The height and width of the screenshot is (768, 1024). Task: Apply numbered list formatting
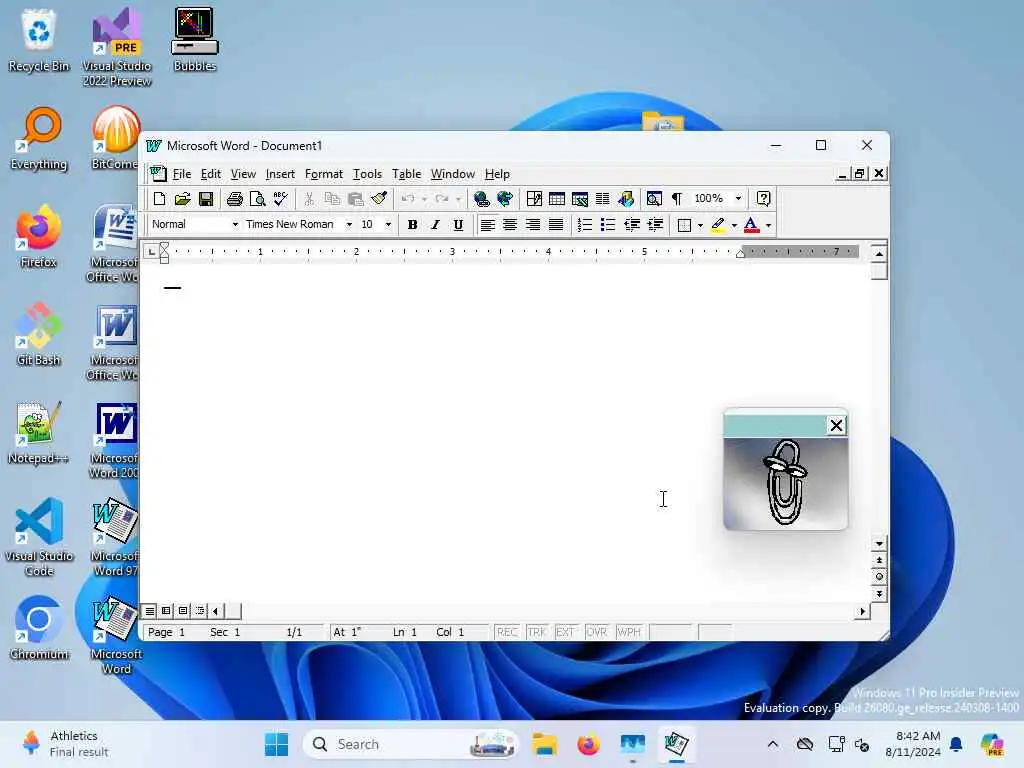tap(584, 225)
